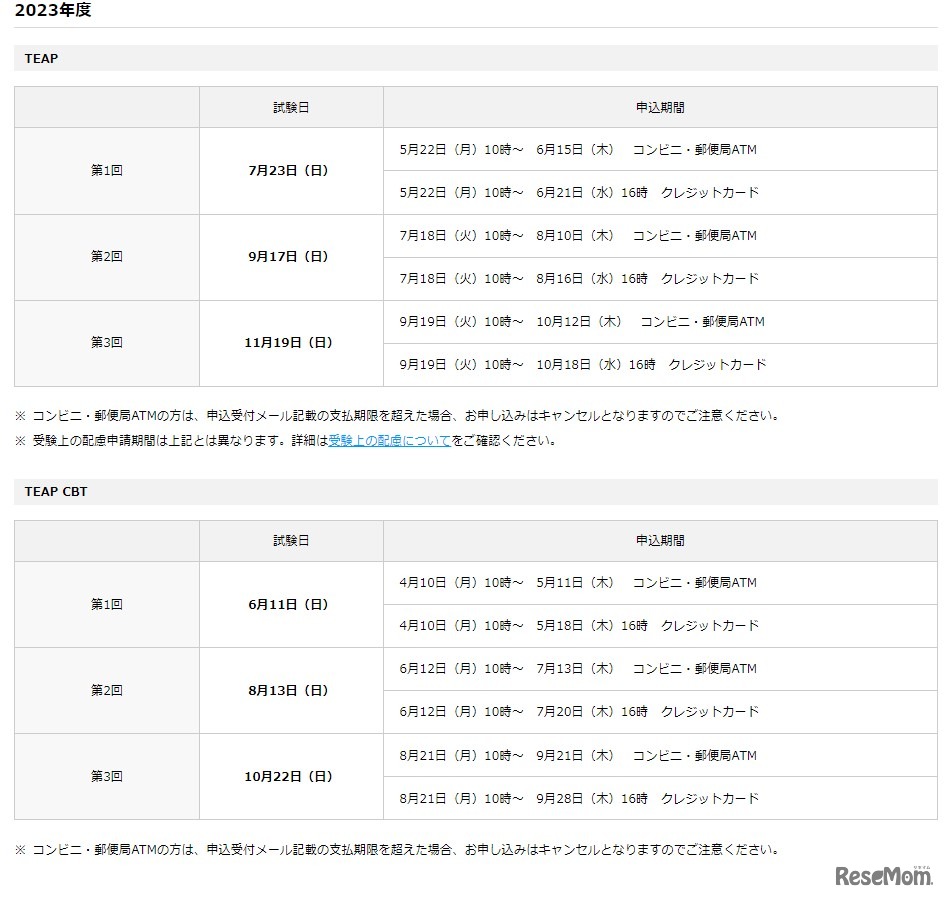The height and width of the screenshot is (899, 946).
Task: Click the 2023年度 heading
Action: coord(53,10)
